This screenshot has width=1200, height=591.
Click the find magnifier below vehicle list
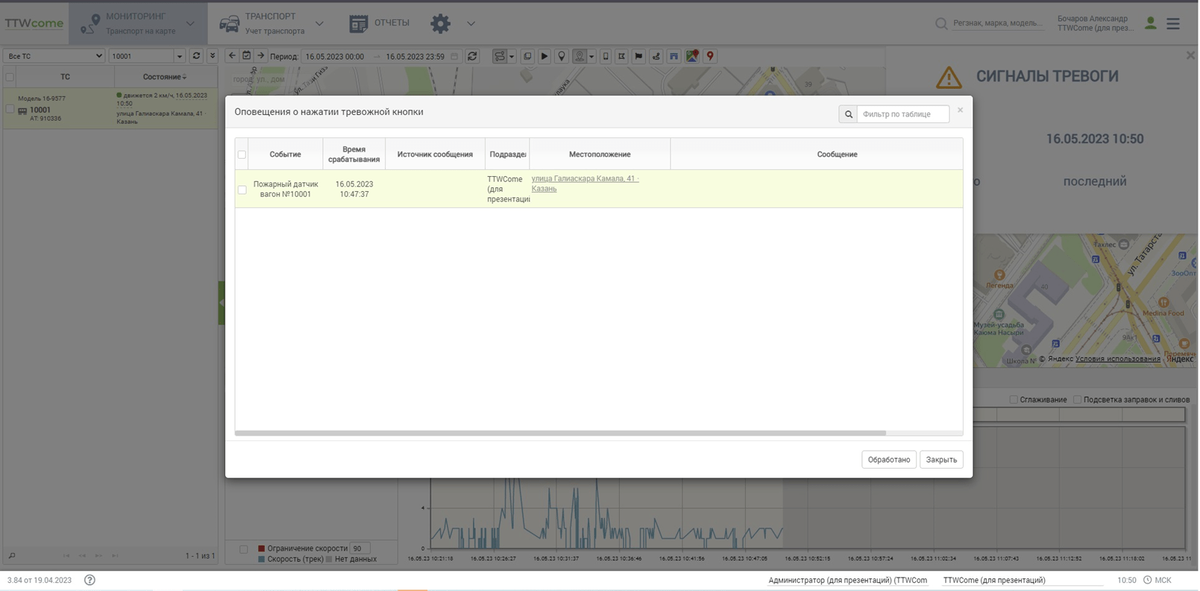11,555
